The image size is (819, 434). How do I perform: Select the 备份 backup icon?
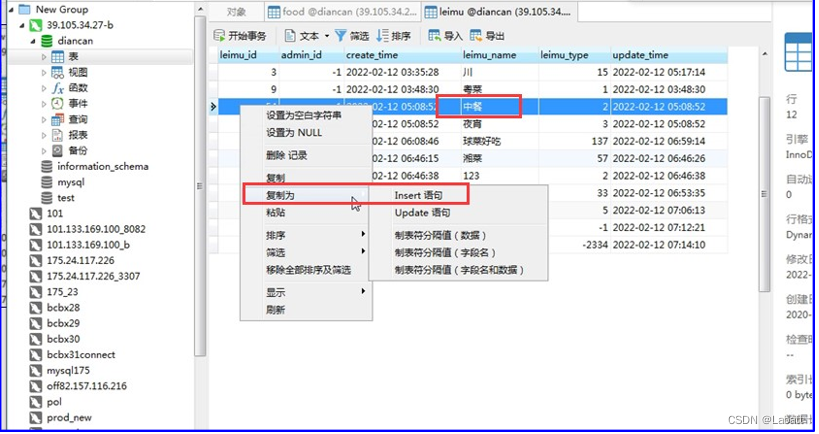click(57, 150)
